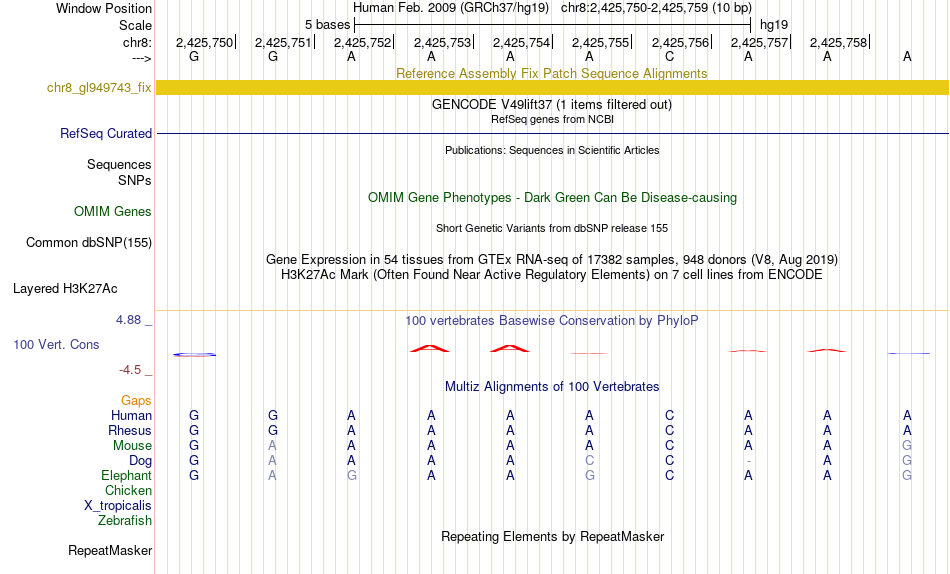Open the Layered H3K27Ac track label
950x574 pixels.
[65, 289]
